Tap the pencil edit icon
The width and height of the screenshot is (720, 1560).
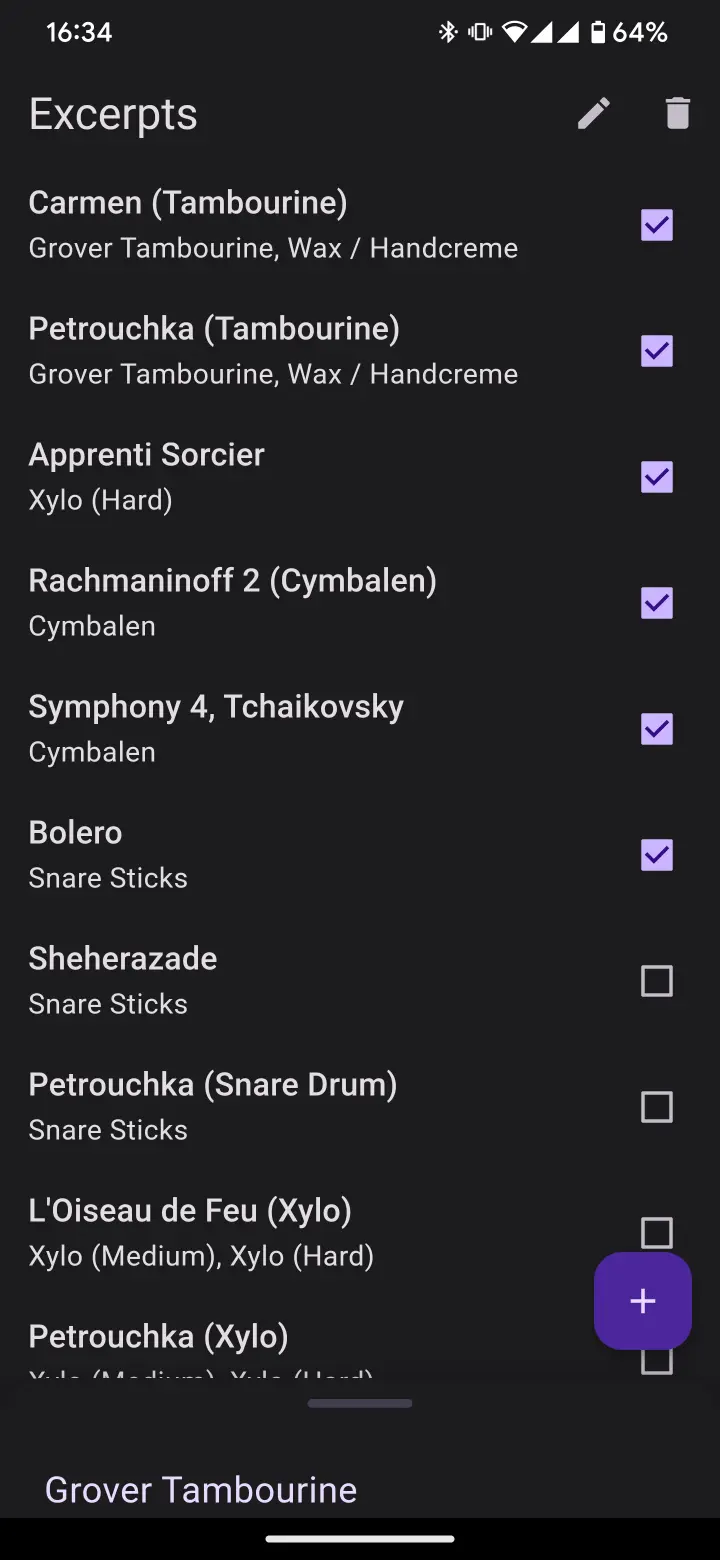594,114
